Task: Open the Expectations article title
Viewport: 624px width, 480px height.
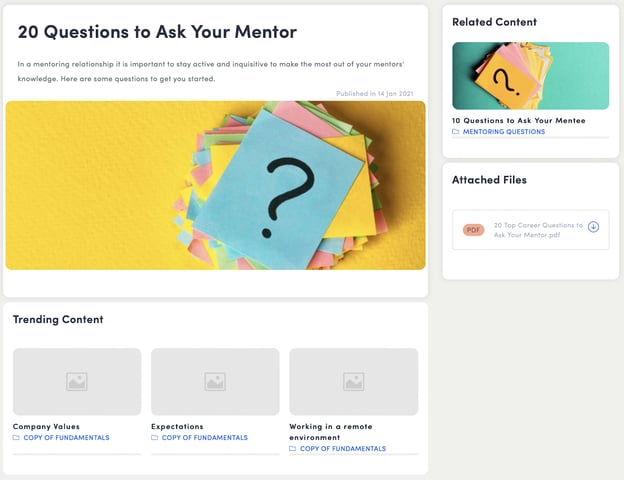Action: [177, 426]
